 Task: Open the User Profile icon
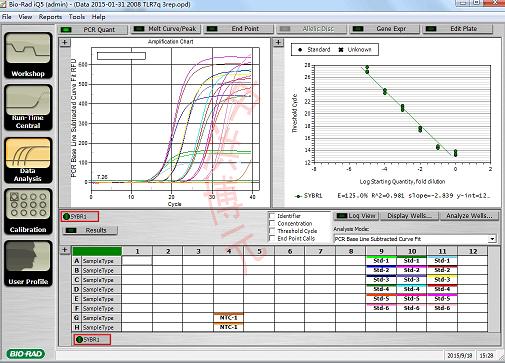28,263
